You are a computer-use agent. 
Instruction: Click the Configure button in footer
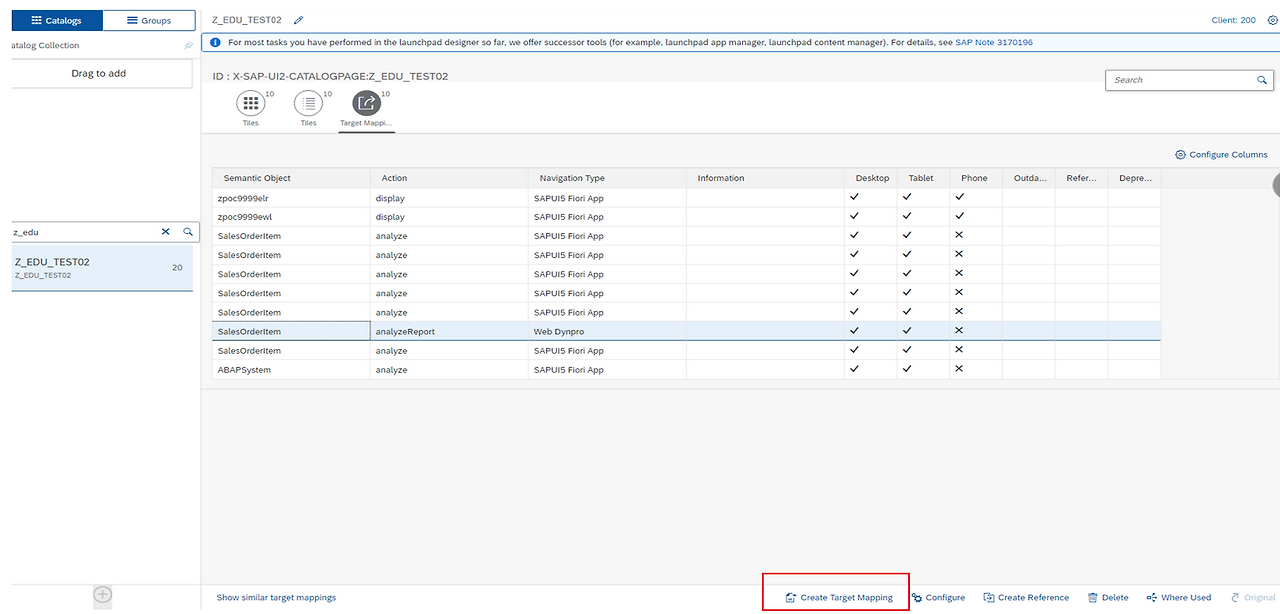tap(938, 598)
